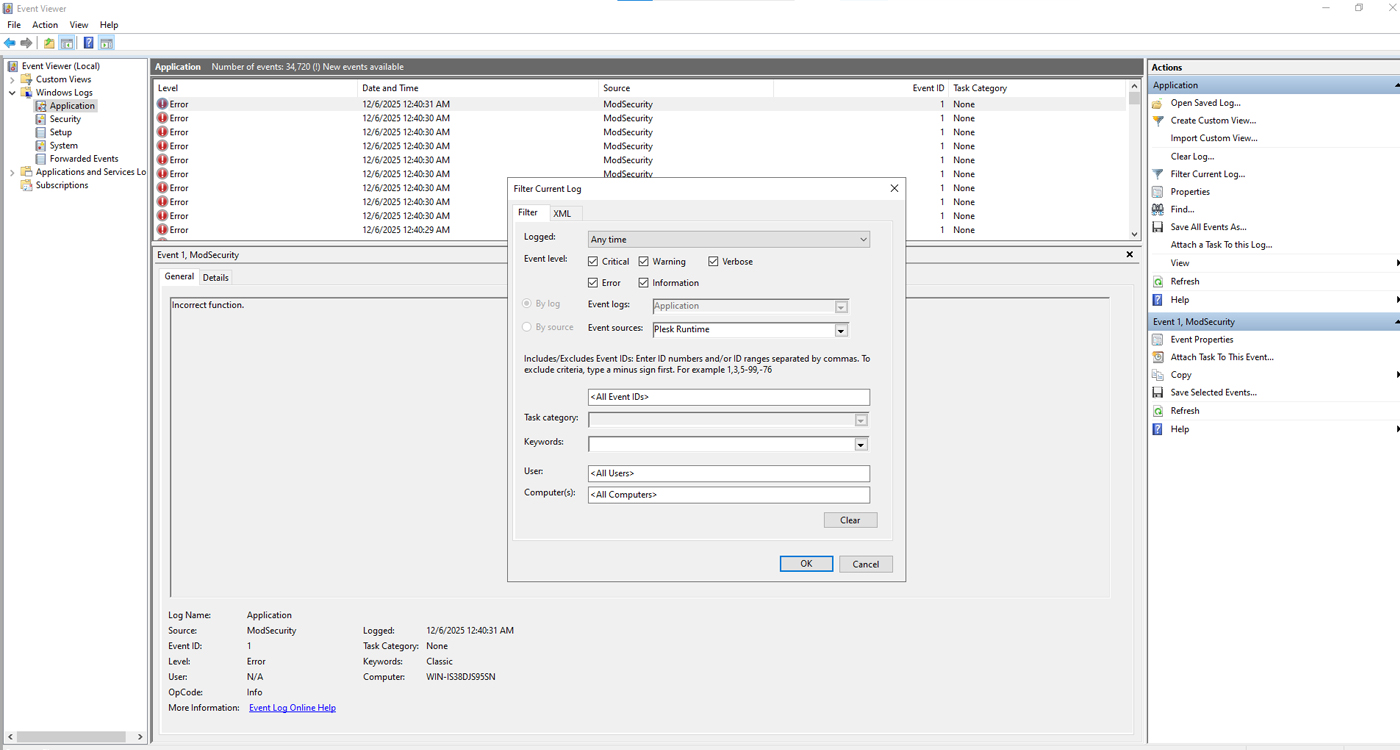
Task: Uncheck the Critical event level checkbox
Action: point(593,262)
